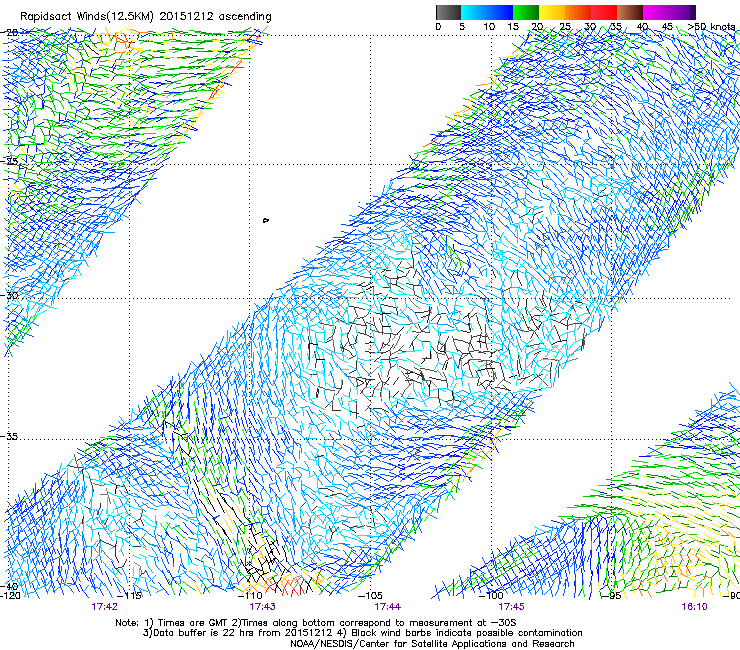Click the '-35' latitude label
Viewport: 740px width, 650px height.
click(x=10, y=437)
